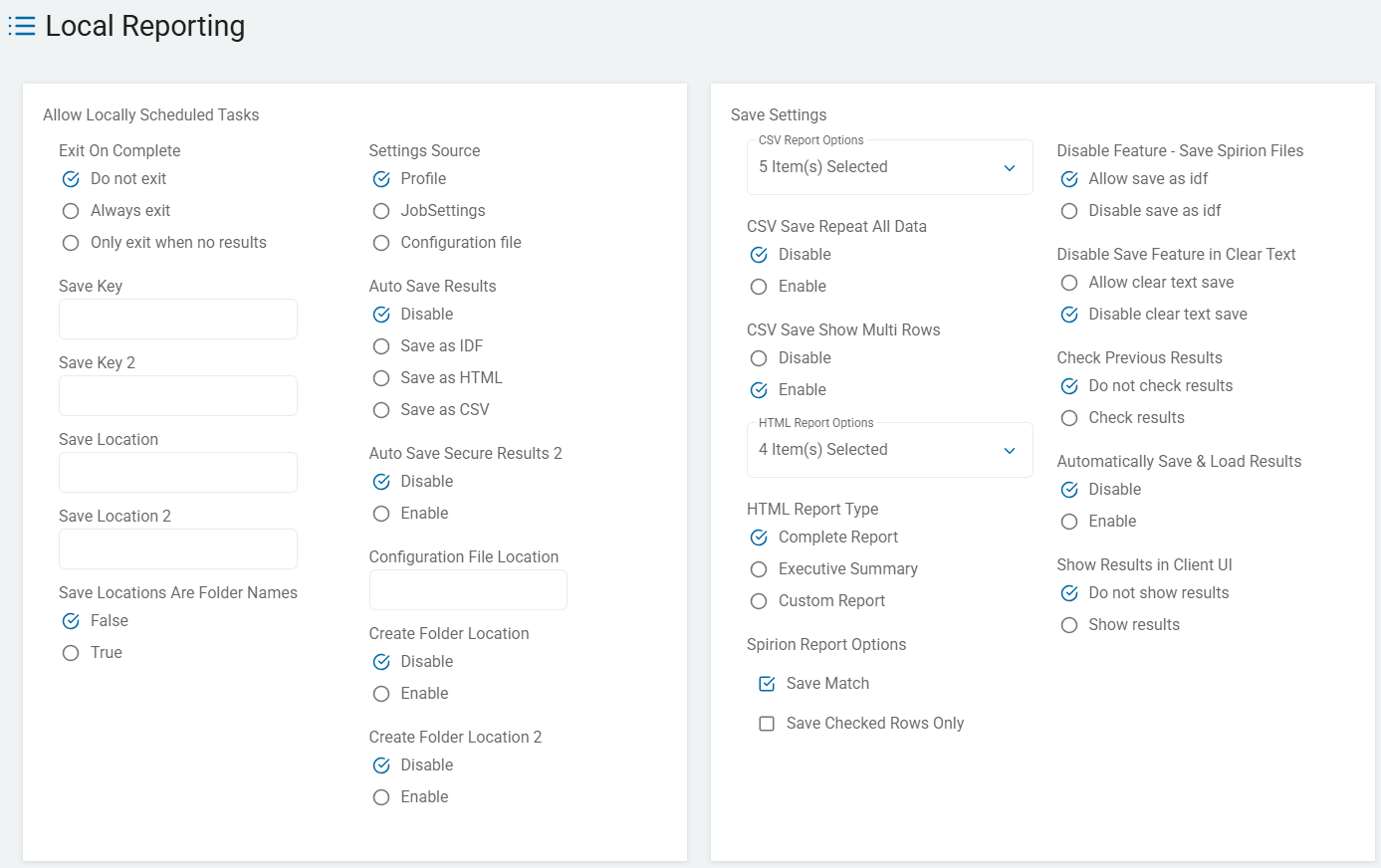Select Show results in Client UI
Image resolution: width=1381 pixels, height=868 pixels.
tap(1069, 625)
